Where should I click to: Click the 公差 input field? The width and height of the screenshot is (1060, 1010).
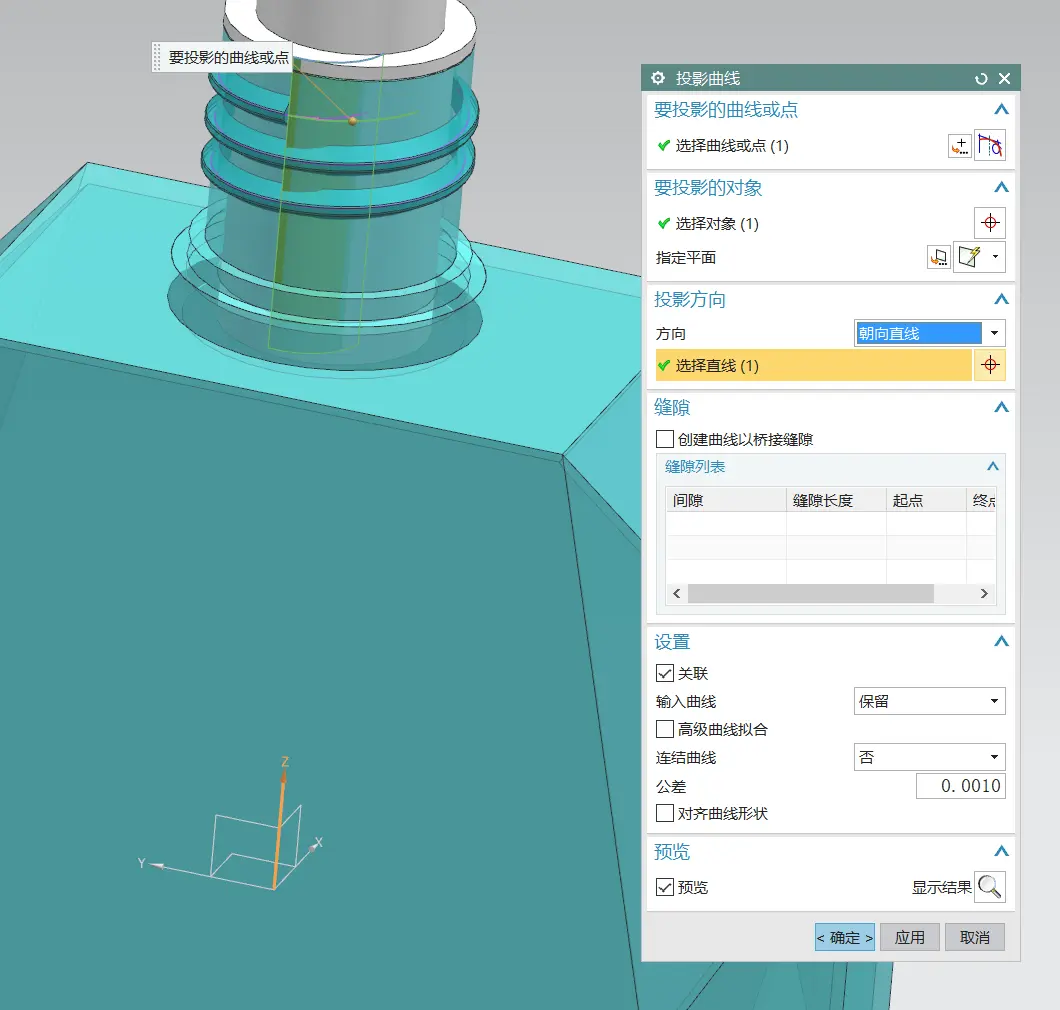point(961,786)
